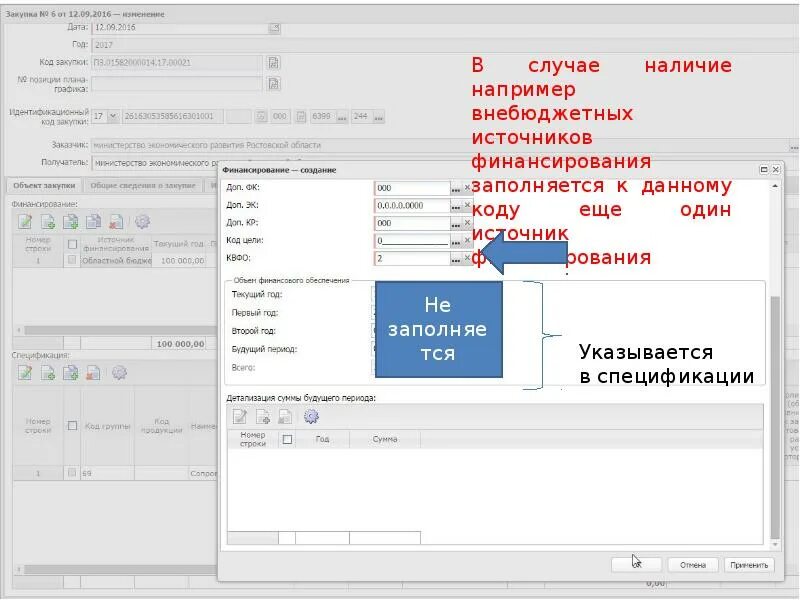The width and height of the screenshot is (800, 600).
Task: Select the edit icon in Спецификация toolbar
Action: (x=25, y=372)
